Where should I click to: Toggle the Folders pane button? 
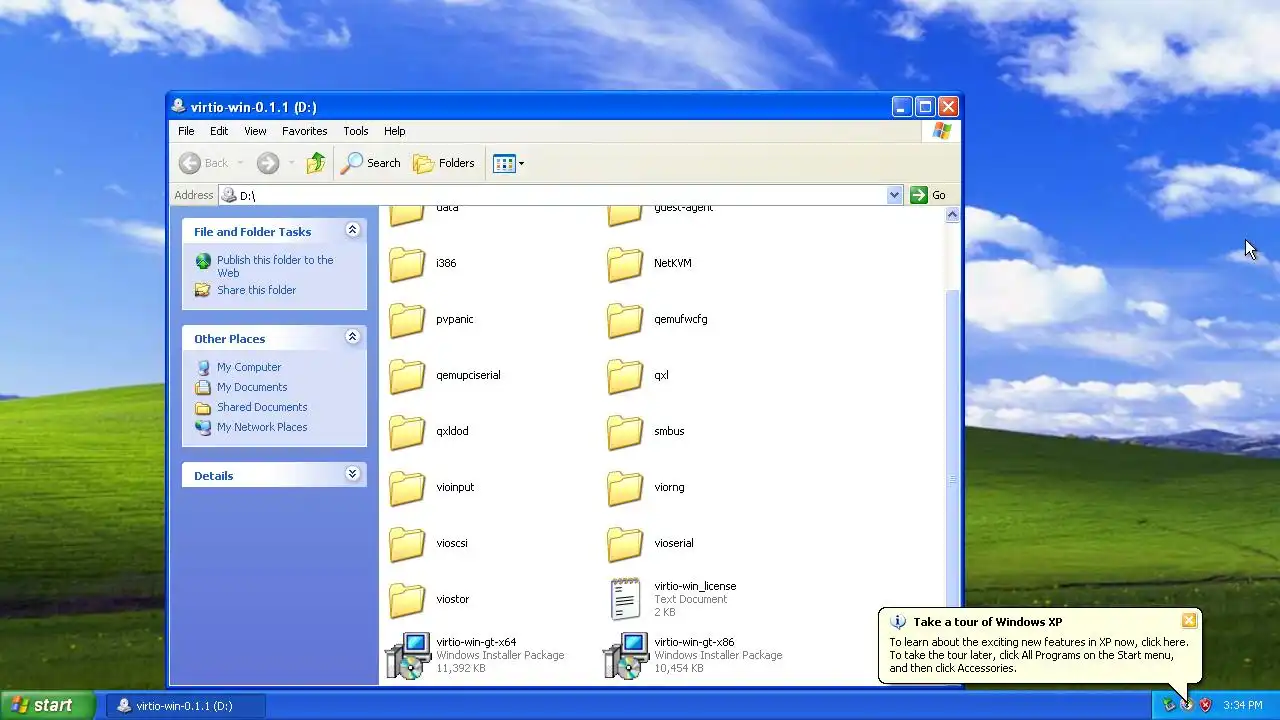click(444, 163)
